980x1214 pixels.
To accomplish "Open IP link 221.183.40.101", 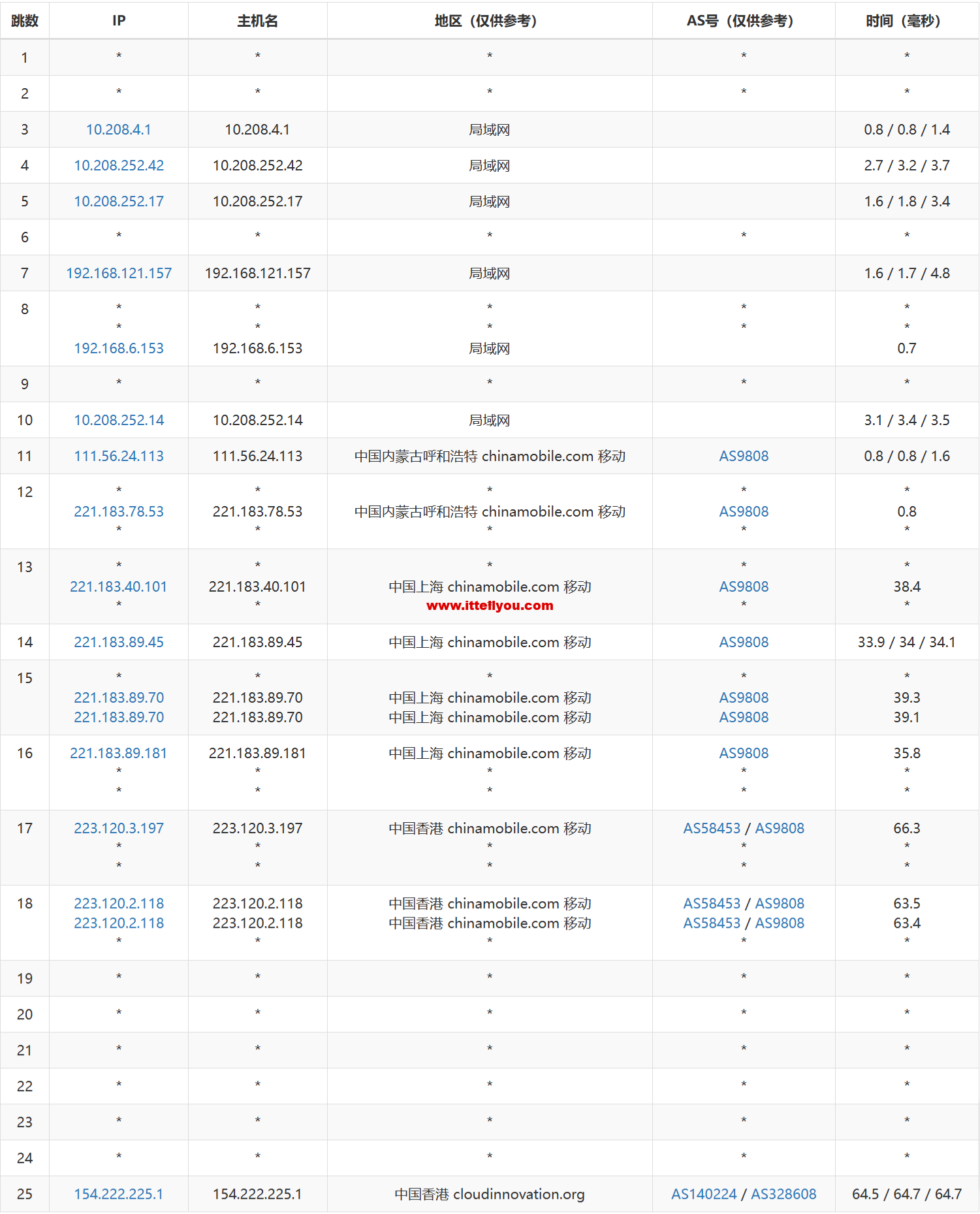I will [x=119, y=586].
